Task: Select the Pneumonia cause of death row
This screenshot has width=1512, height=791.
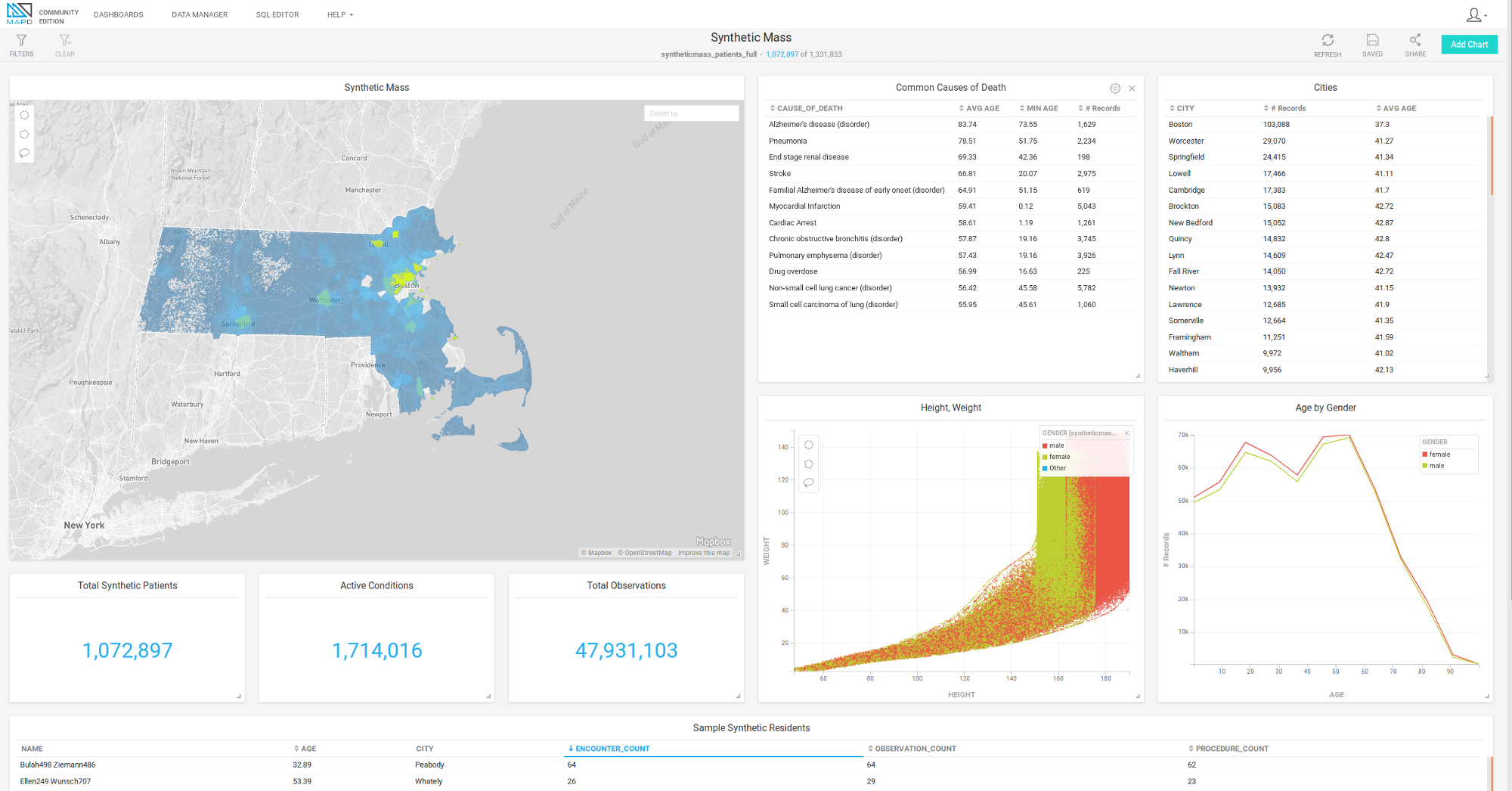Action: 950,141
